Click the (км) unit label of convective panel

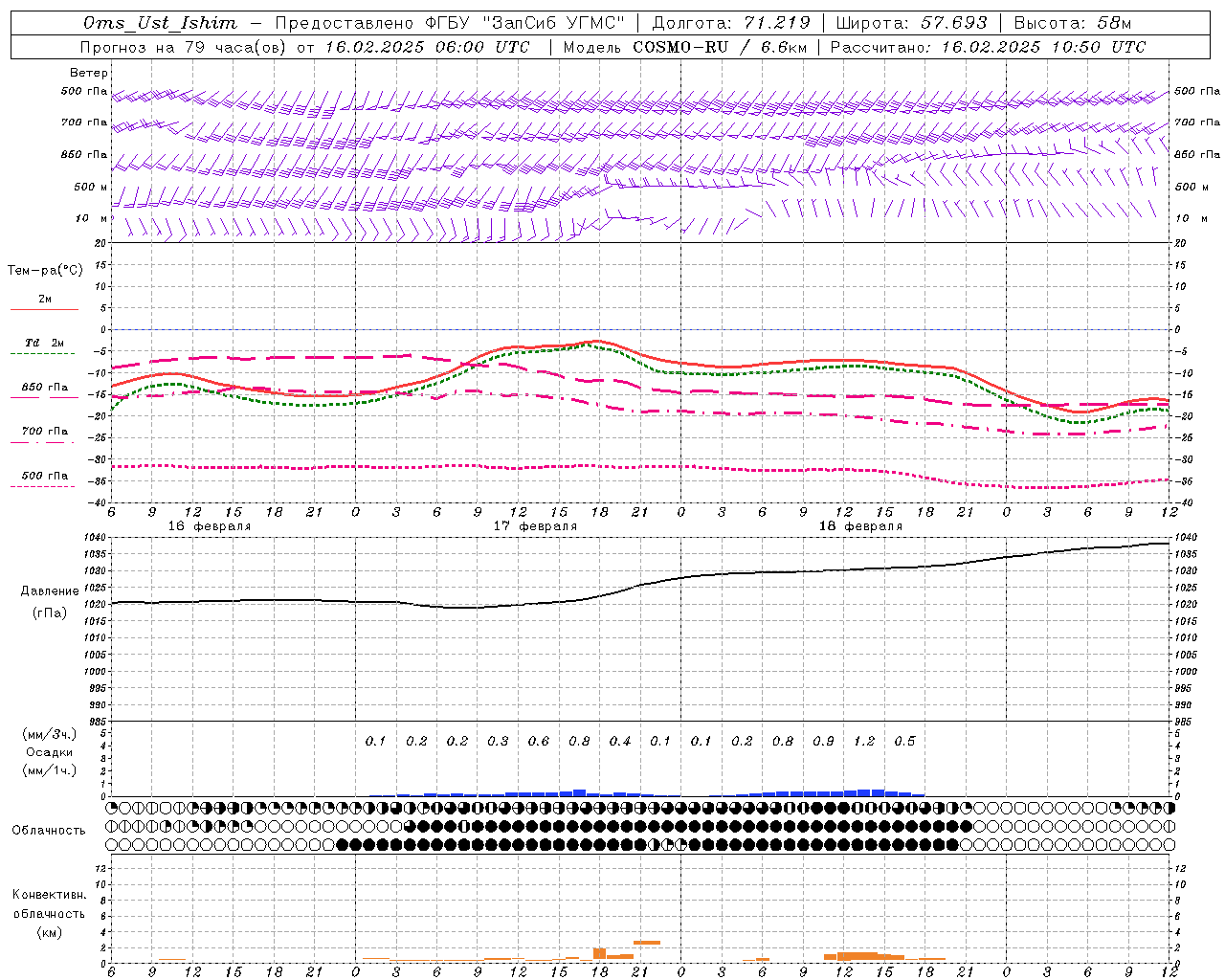tap(49, 932)
